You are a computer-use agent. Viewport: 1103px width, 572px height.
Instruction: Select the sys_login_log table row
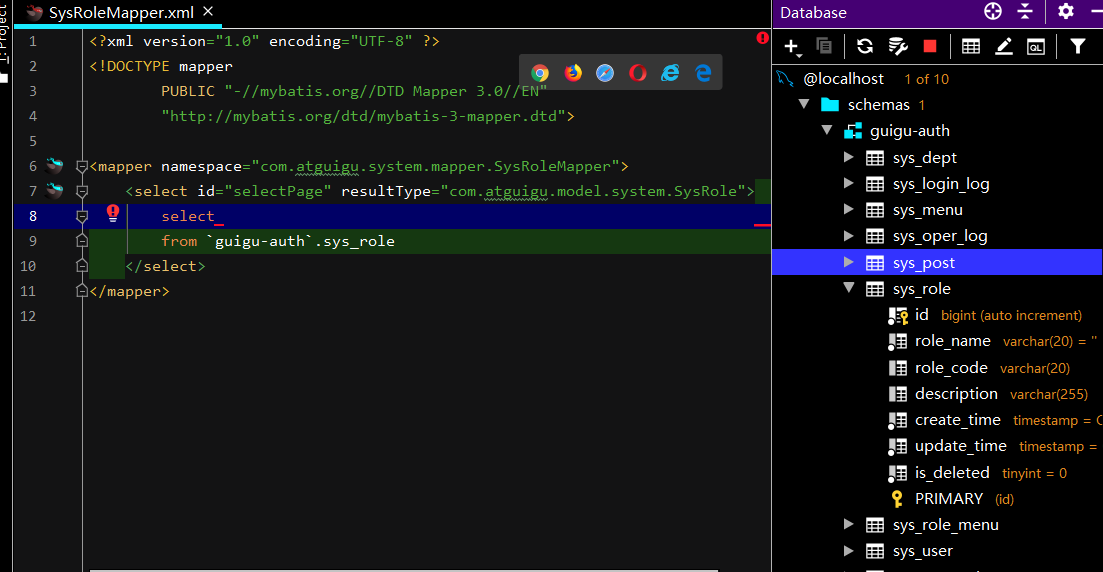pos(937,184)
